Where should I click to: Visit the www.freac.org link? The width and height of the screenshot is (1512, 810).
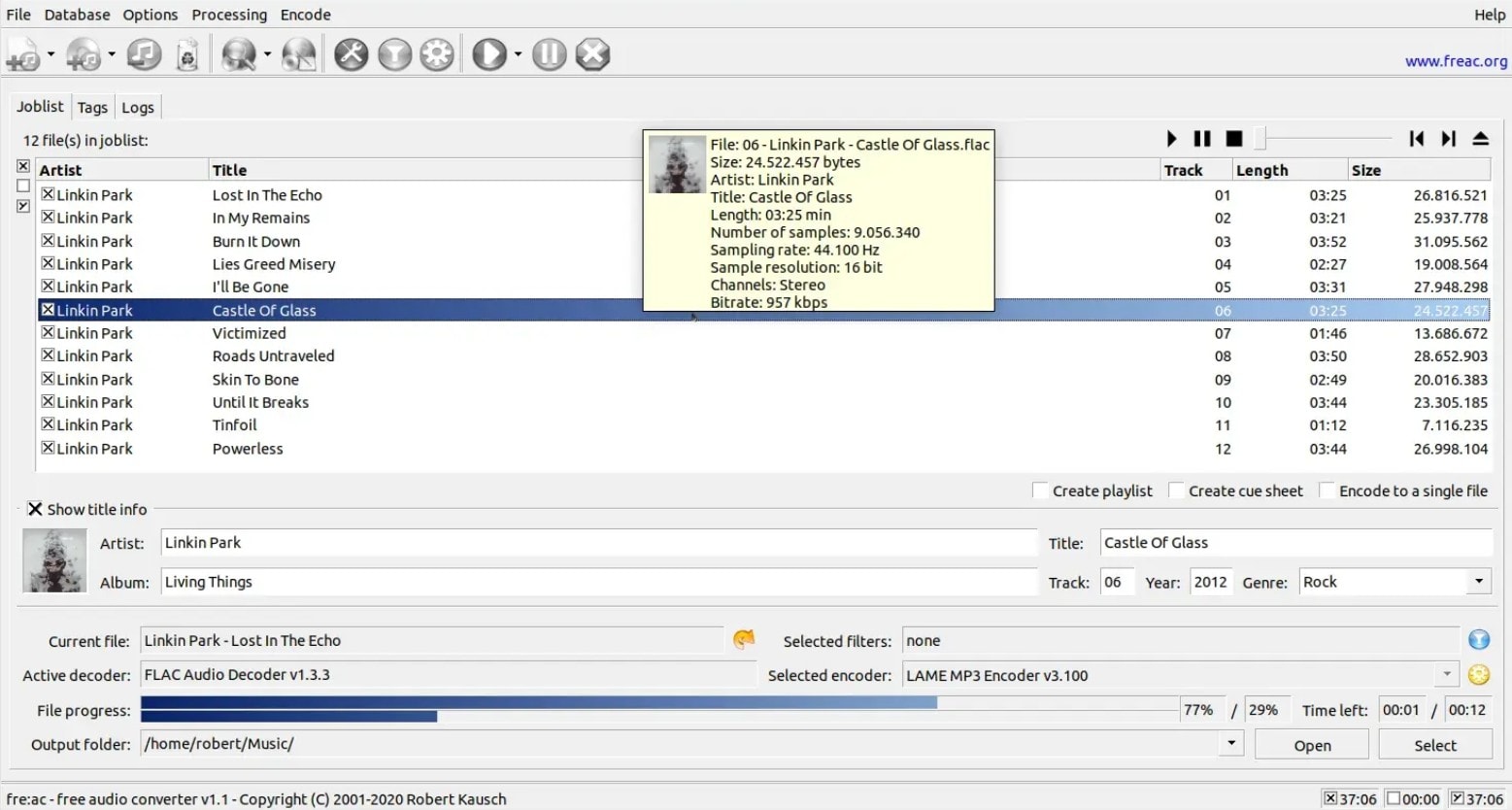(1456, 61)
